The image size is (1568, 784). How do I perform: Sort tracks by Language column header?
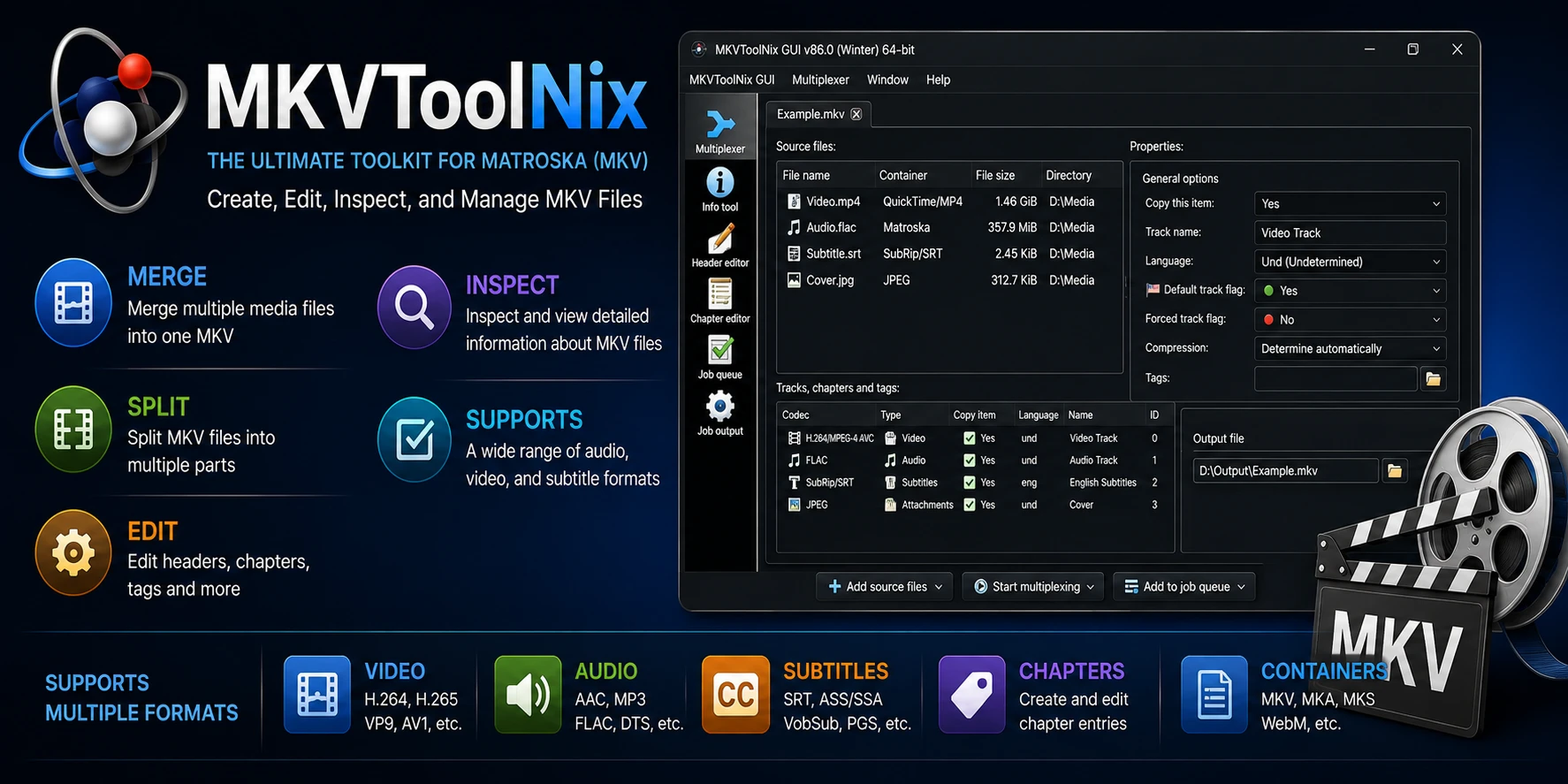pos(1038,415)
